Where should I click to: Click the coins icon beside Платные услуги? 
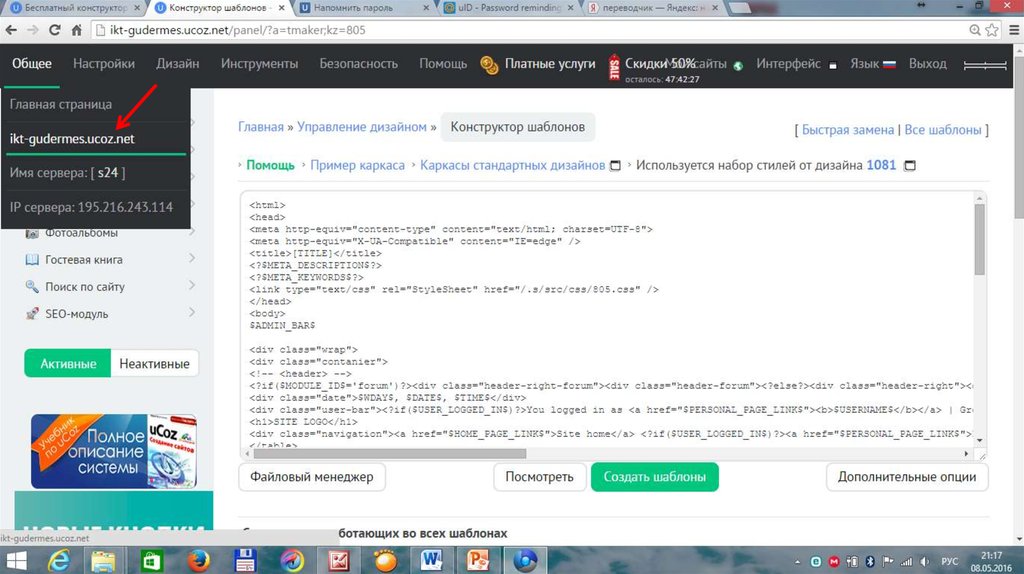[489, 65]
